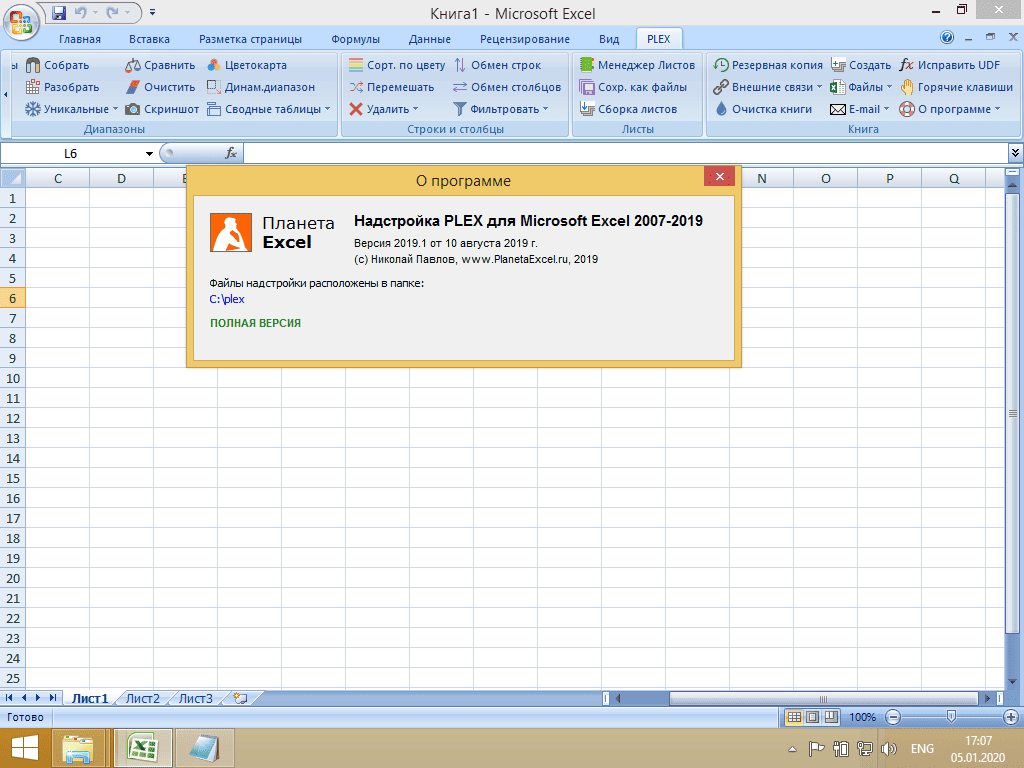The width and height of the screenshot is (1024, 768).
Task: Expand the О программе dropdown
Action: 997,109
